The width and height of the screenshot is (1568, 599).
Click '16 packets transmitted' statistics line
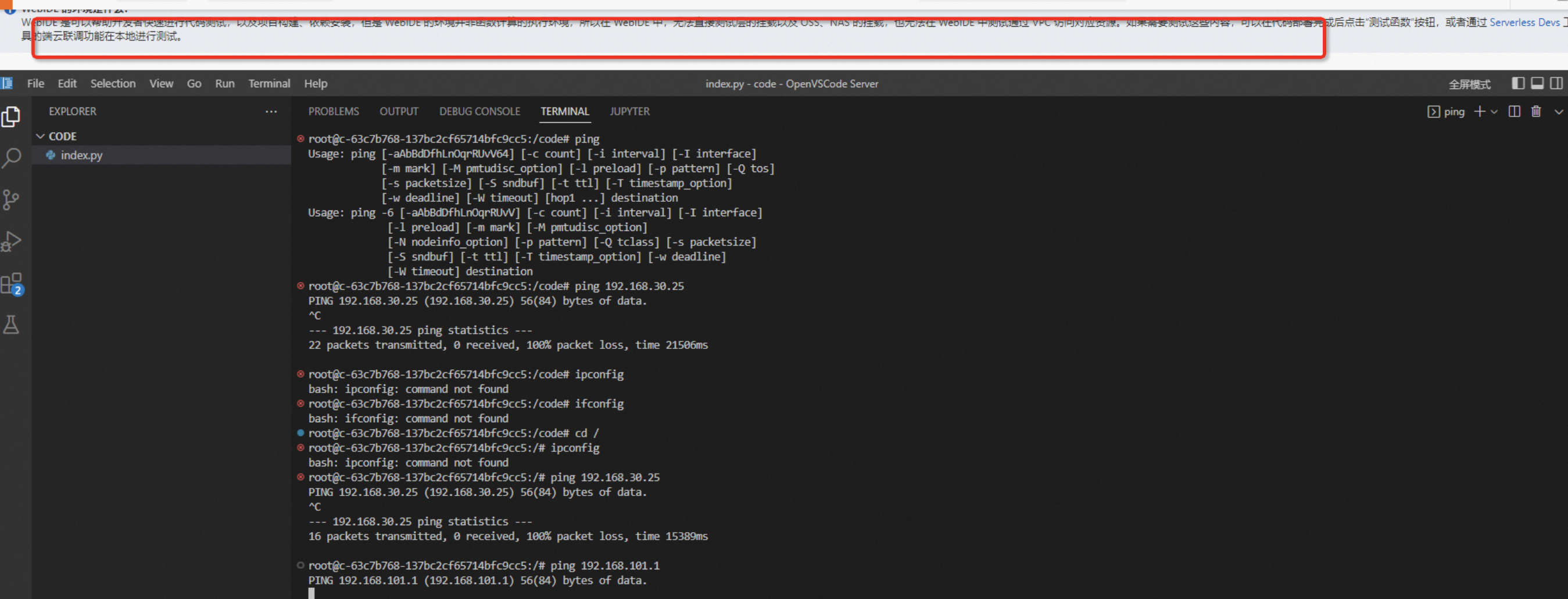tap(509, 536)
